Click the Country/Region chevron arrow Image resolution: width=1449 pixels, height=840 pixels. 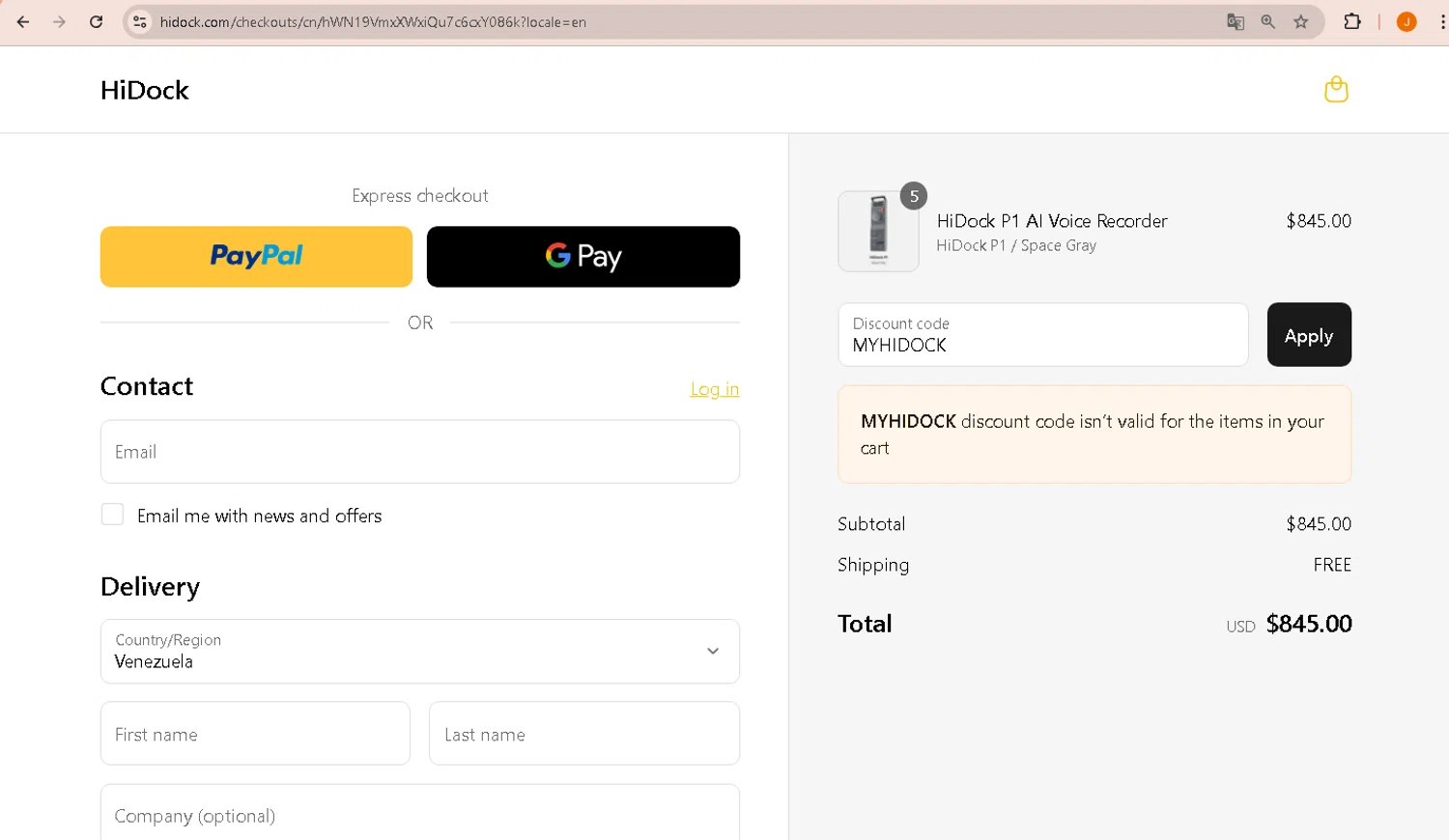[x=713, y=651]
